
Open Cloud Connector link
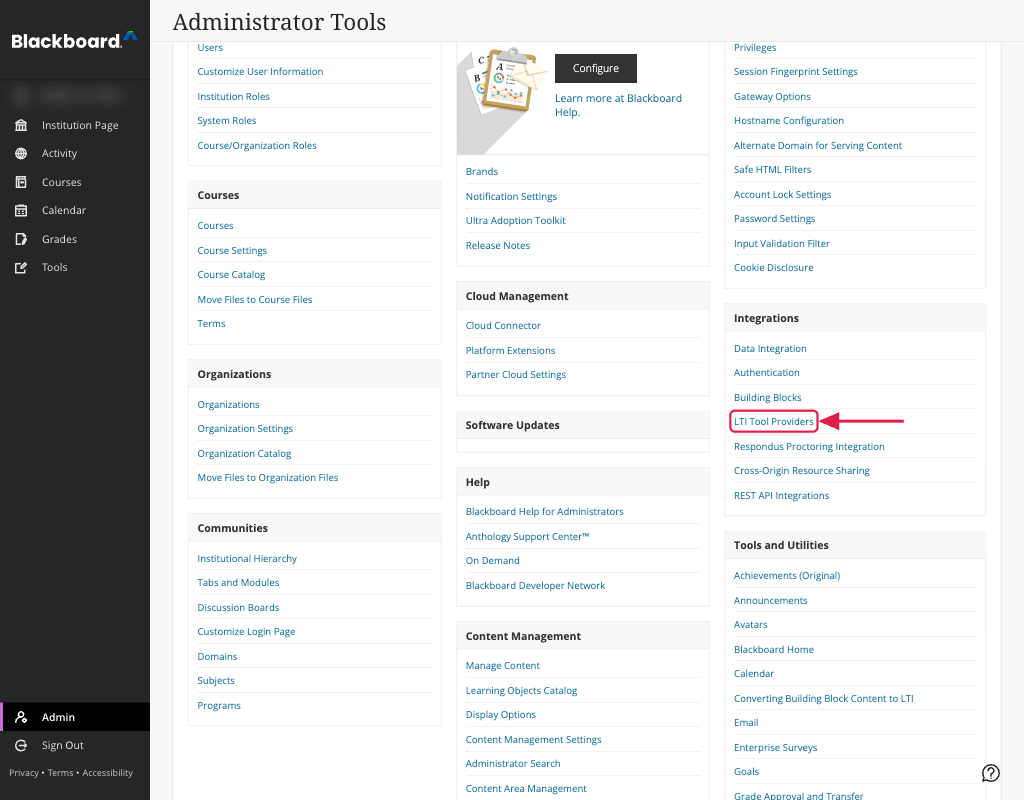[503, 326]
